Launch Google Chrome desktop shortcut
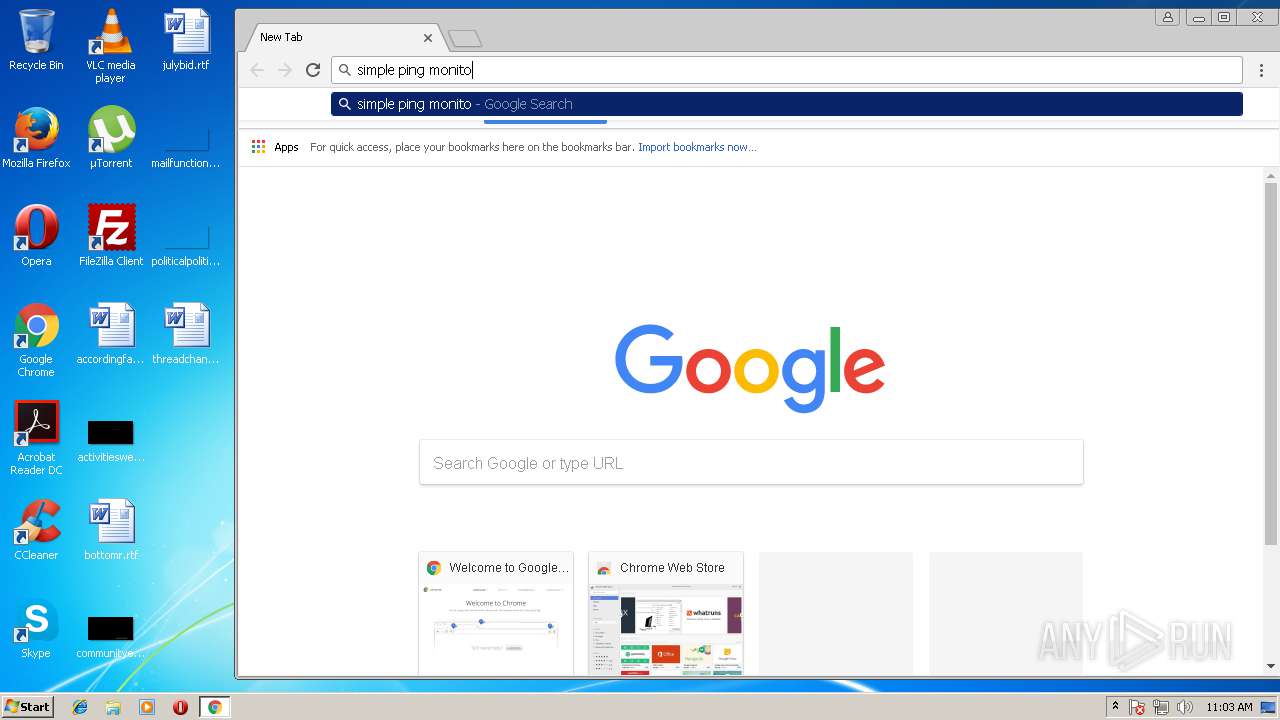The image size is (1280, 720). pos(36,340)
